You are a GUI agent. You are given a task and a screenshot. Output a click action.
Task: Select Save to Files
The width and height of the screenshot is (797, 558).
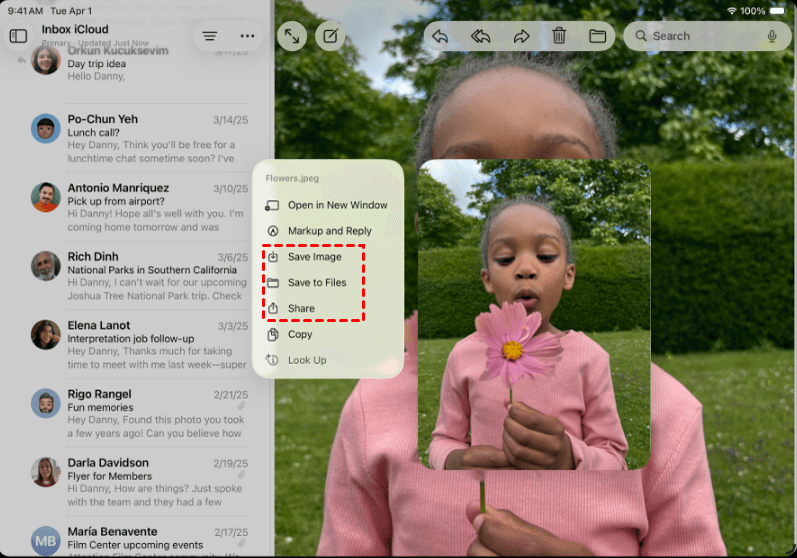point(328,283)
